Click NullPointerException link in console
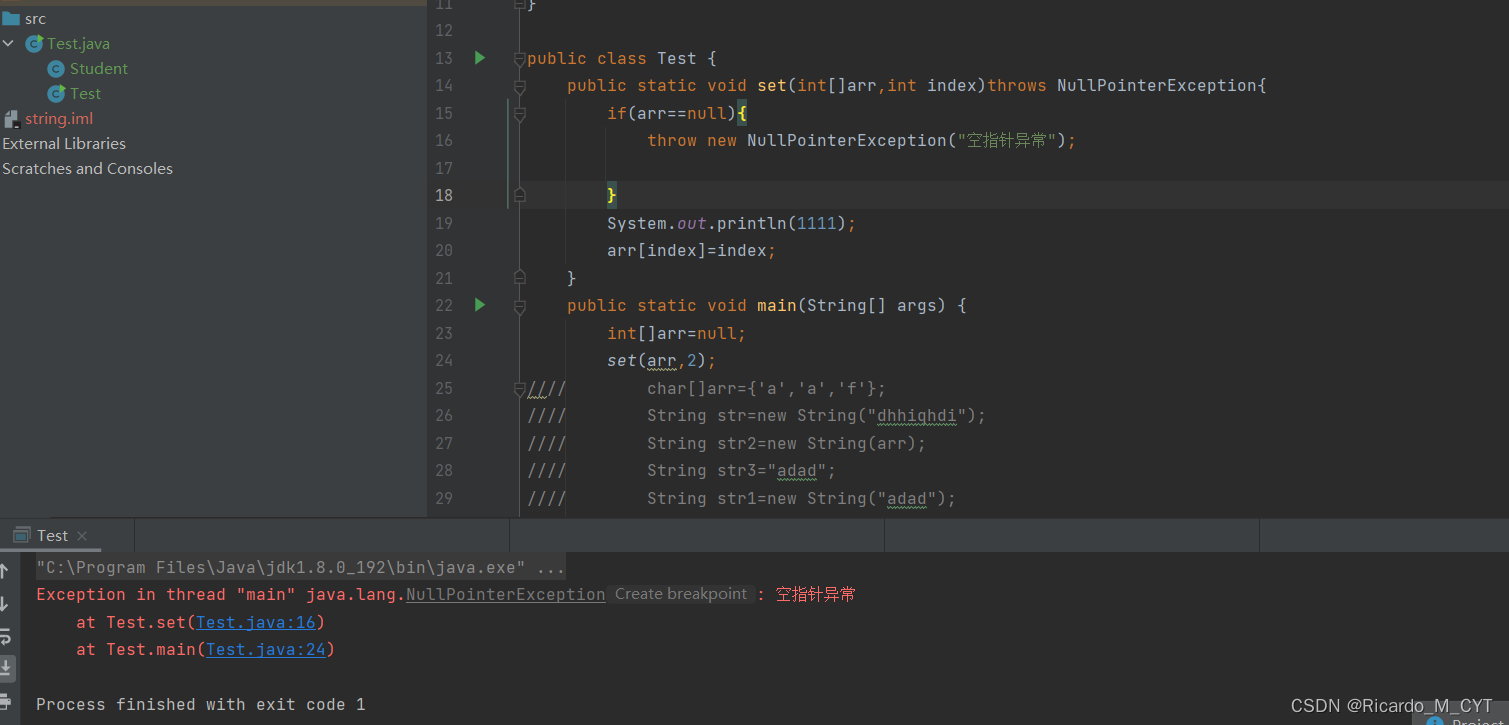Viewport: 1509px width, 725px height. [506, 594]
